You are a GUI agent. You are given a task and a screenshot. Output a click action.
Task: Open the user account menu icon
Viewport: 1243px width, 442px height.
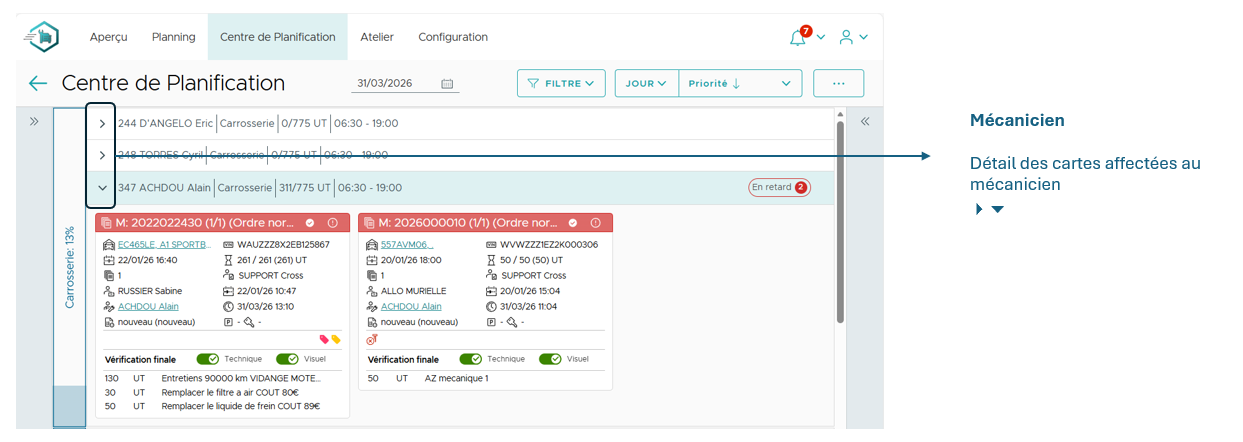[x=847, y=38]
